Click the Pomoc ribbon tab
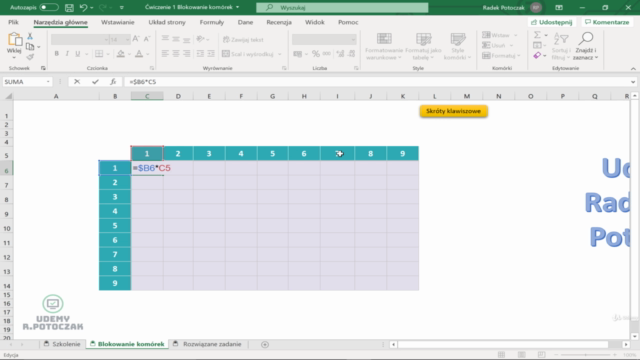The image size is (640, 360). click(348, 22)
